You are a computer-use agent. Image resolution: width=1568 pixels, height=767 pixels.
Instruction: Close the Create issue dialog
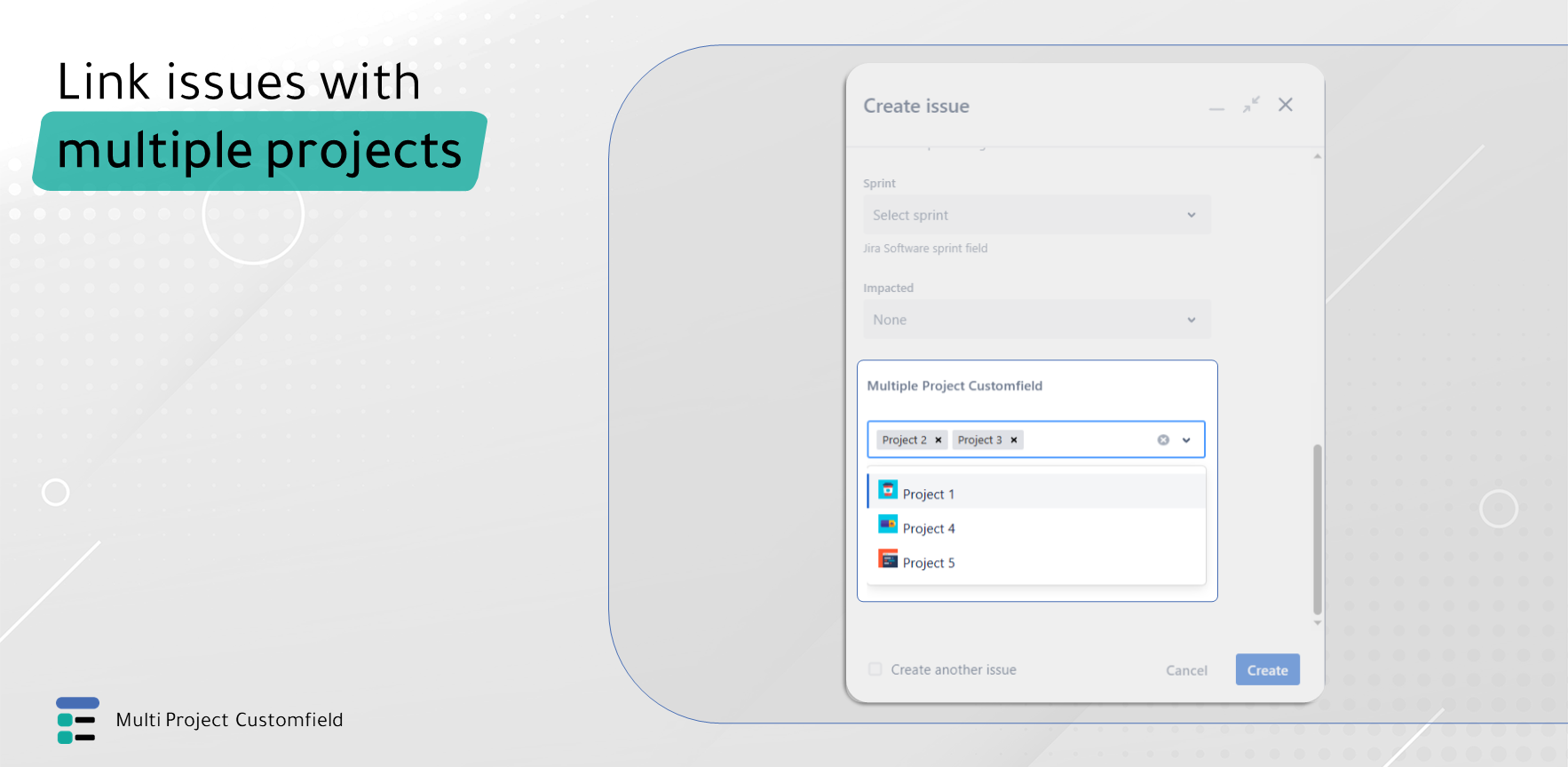click(1285, 105)
